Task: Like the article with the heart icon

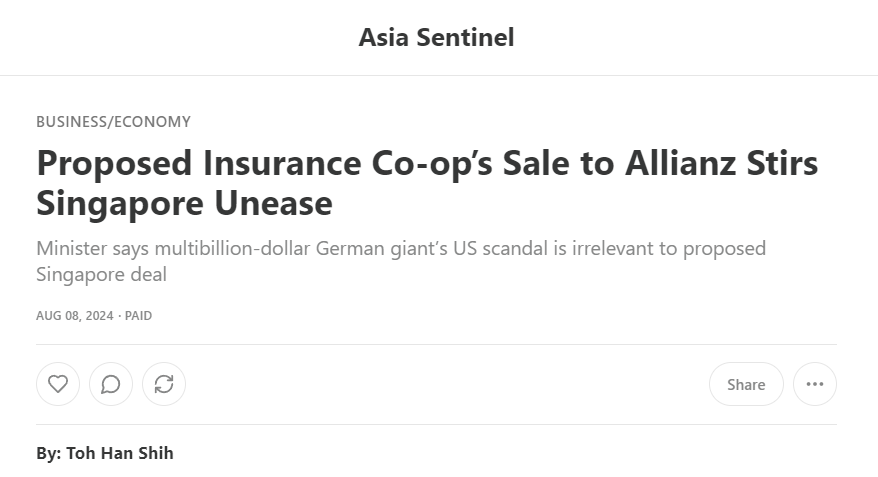Action: click(58, 384)
